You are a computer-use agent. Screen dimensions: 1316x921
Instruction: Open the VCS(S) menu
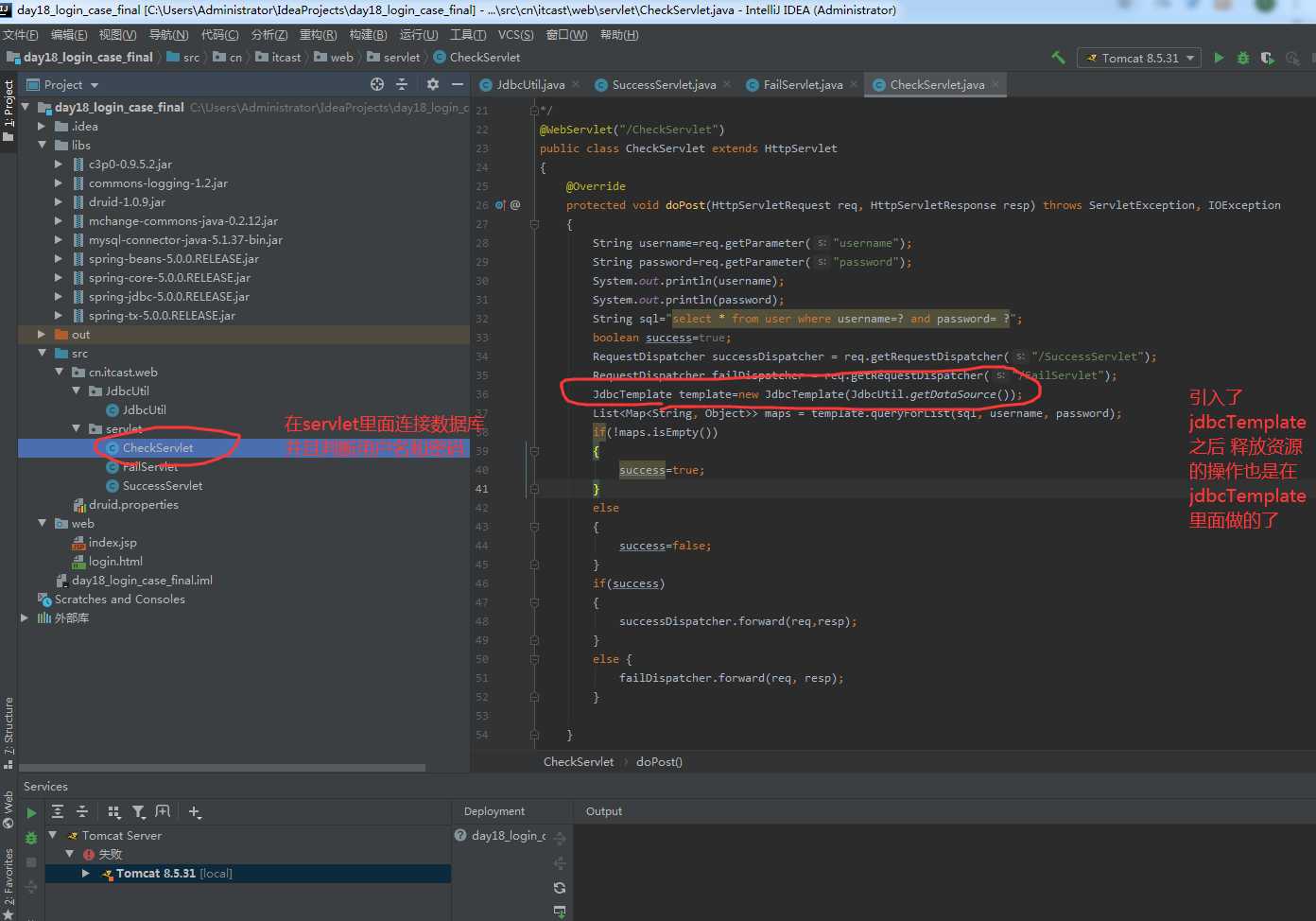pyautogui.click(x=516, y=35)
